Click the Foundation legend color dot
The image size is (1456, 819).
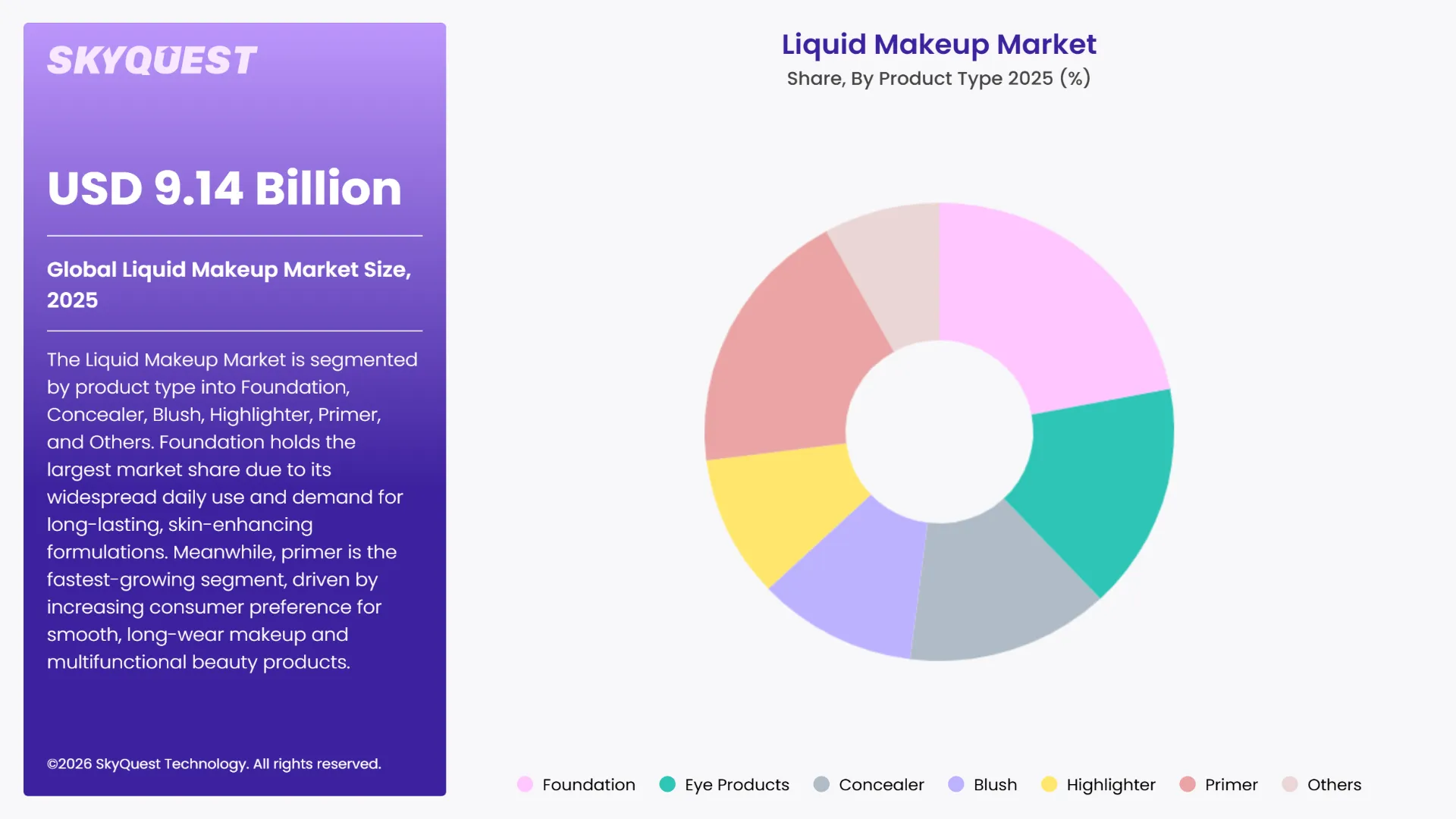pyautogui.click(x=525, y=784)
